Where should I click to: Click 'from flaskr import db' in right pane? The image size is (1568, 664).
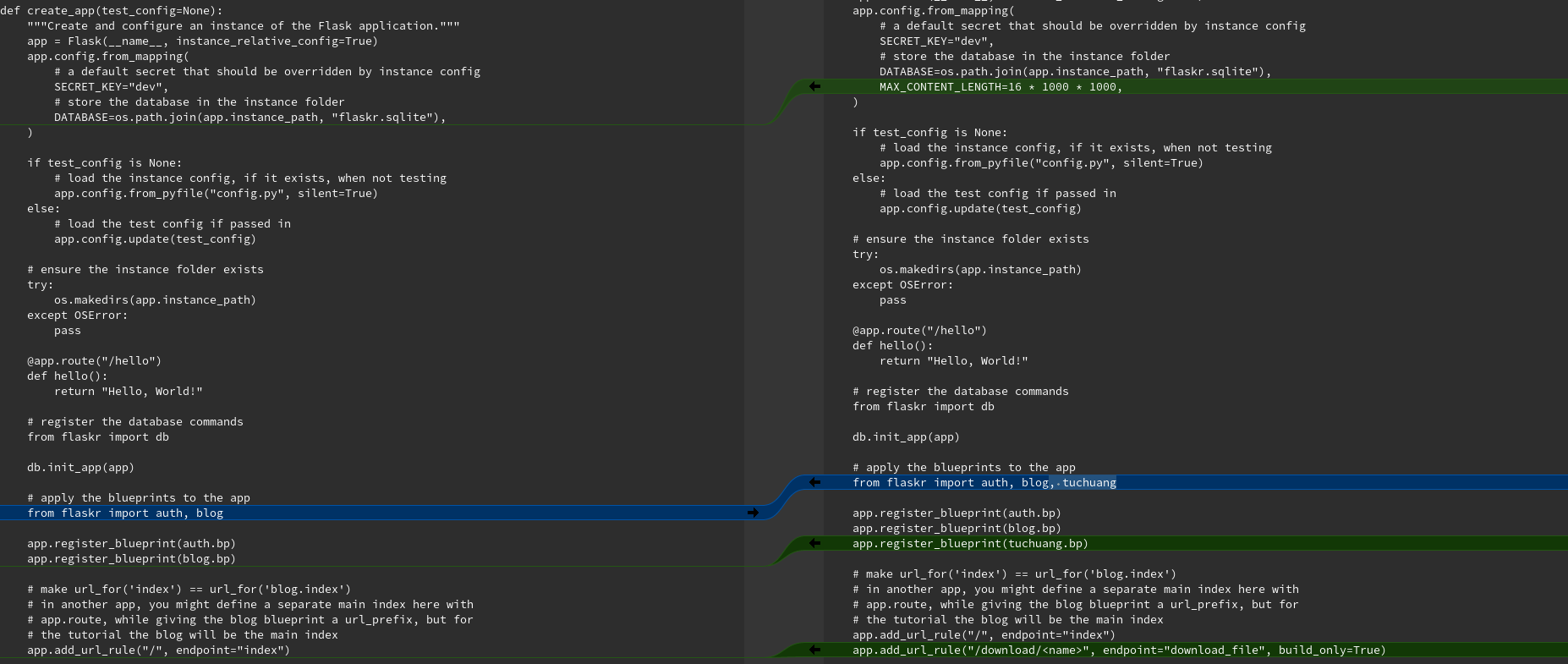[924, 406]
